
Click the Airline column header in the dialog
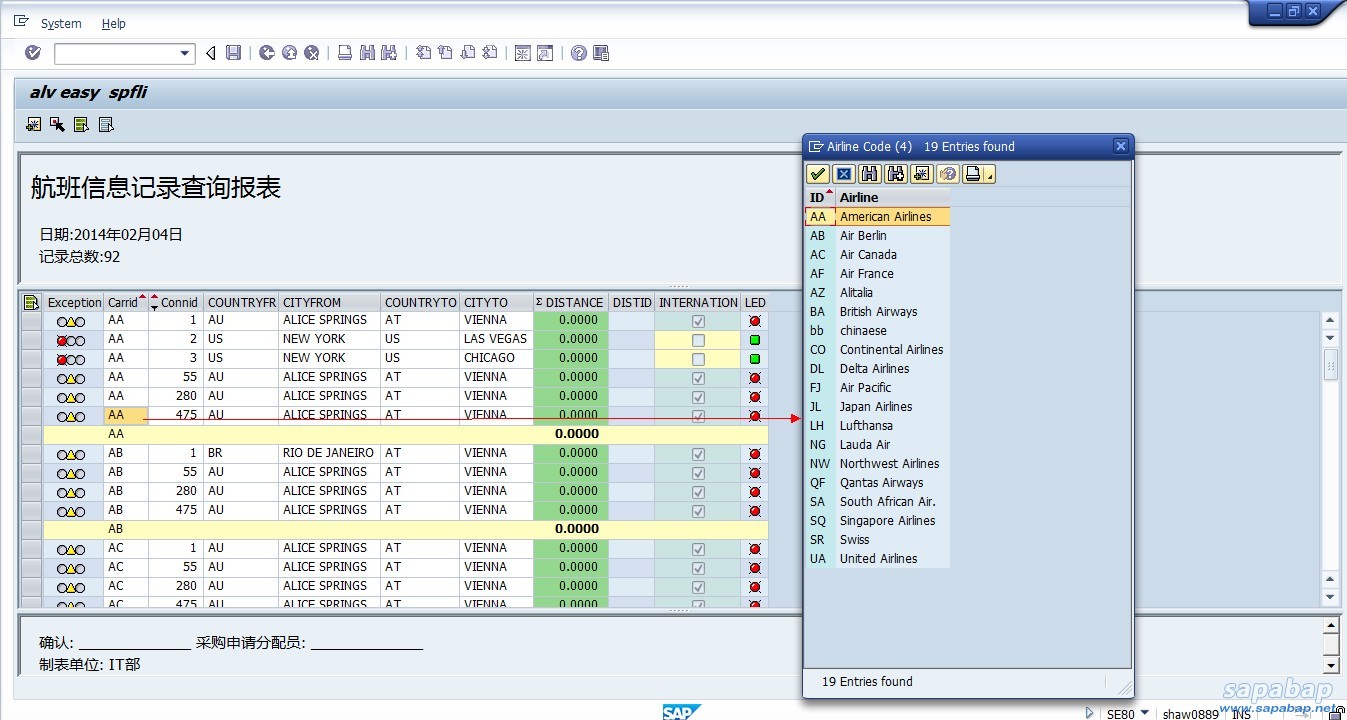[892, 197]
